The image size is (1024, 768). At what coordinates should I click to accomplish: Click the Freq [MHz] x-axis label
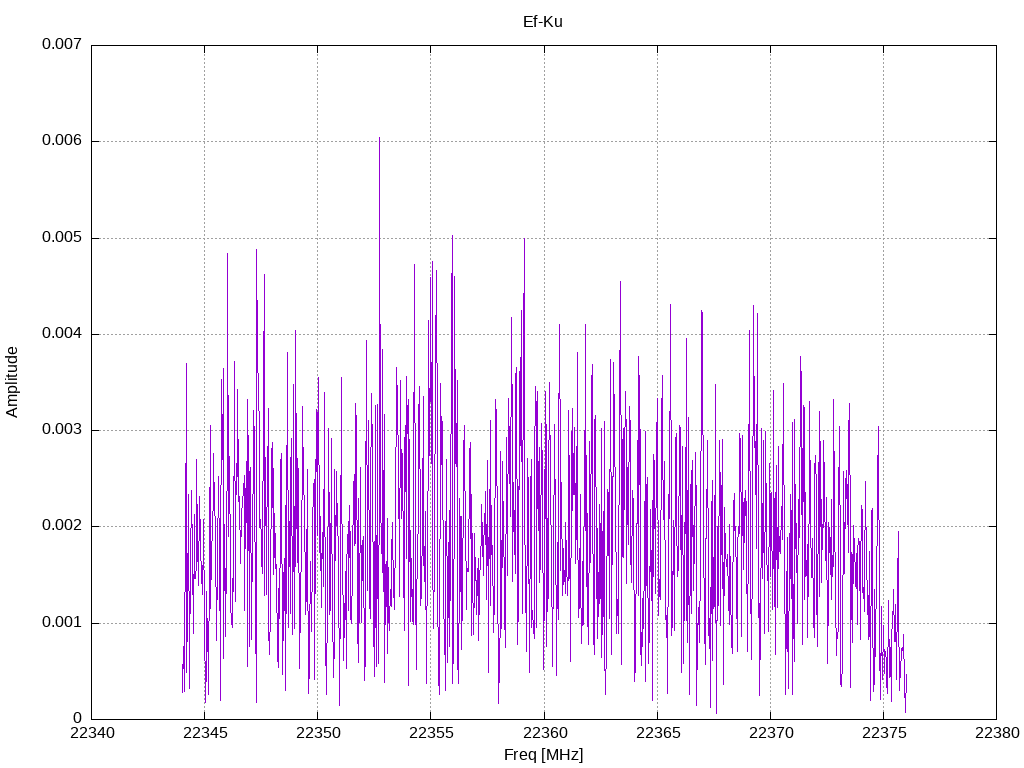(543, 755)
